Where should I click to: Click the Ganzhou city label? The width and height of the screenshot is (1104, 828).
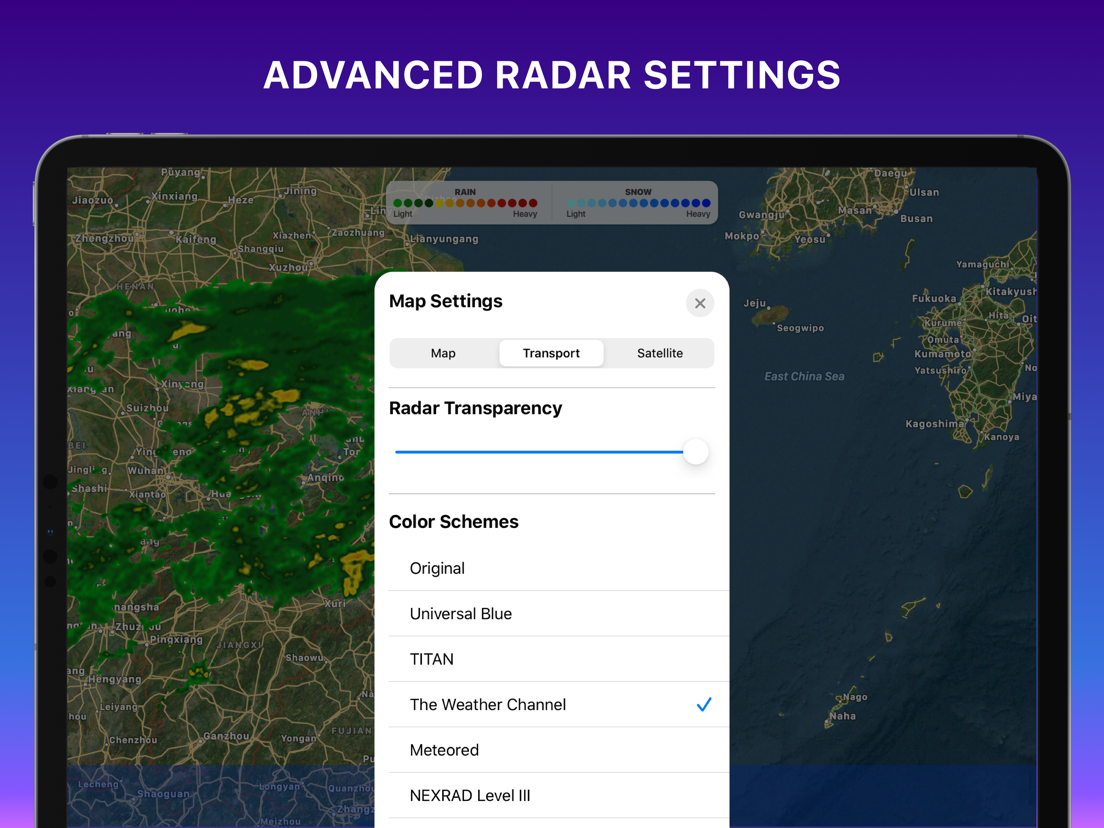click(x=226, y=736)
